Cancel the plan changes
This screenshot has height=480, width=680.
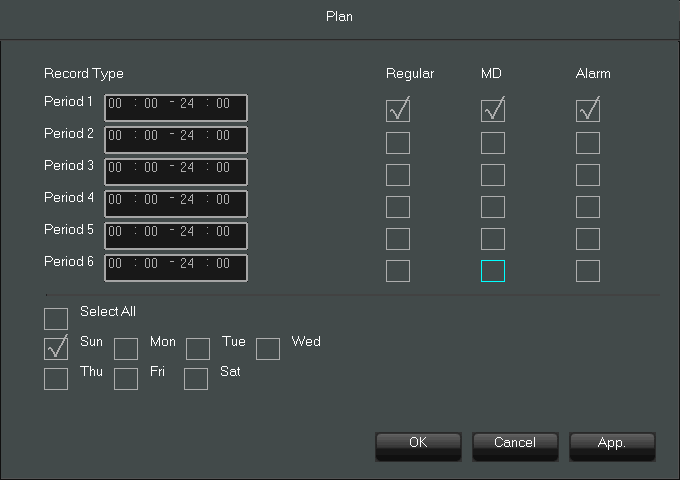click(515, 446)
